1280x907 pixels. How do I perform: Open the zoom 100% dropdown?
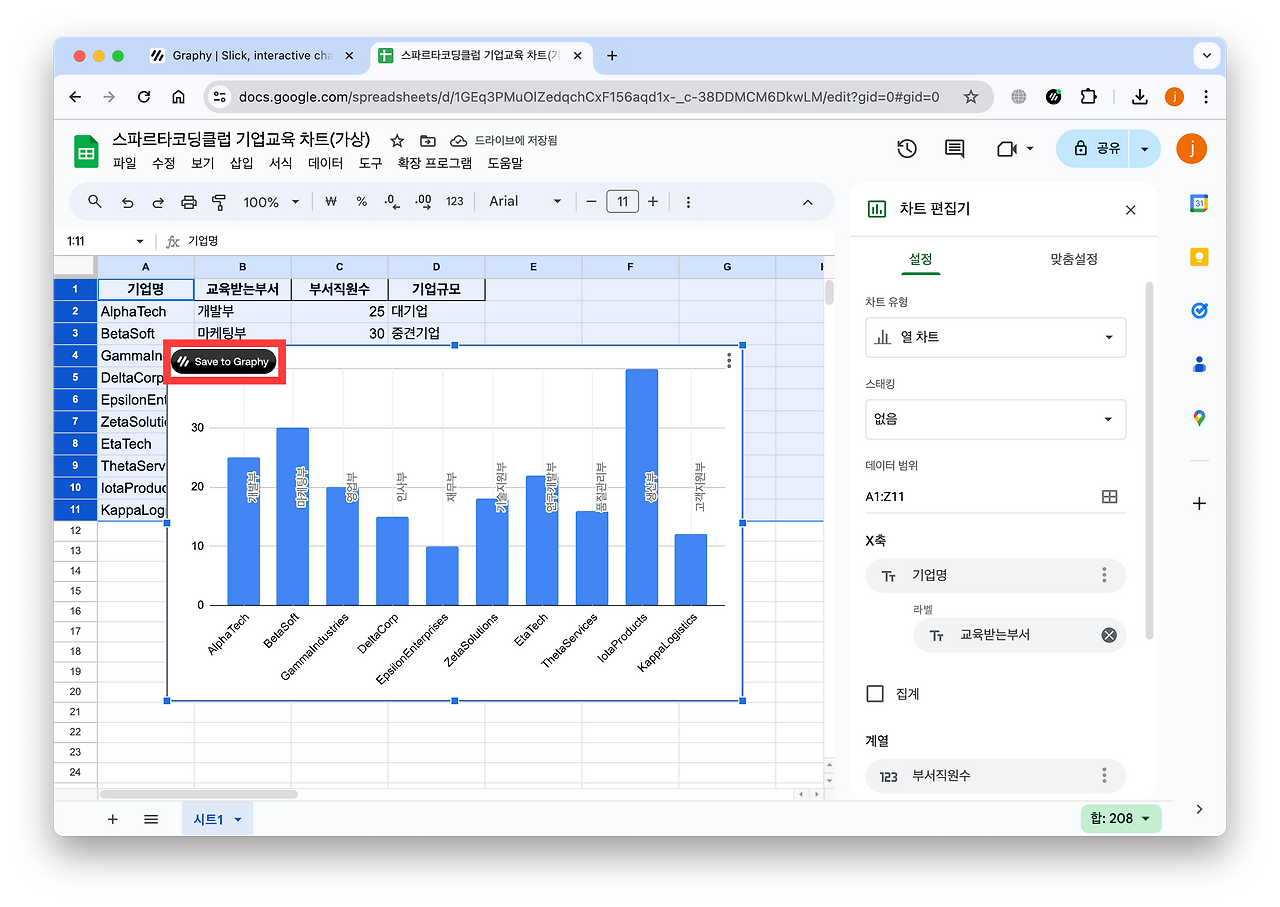coord(271,202)
